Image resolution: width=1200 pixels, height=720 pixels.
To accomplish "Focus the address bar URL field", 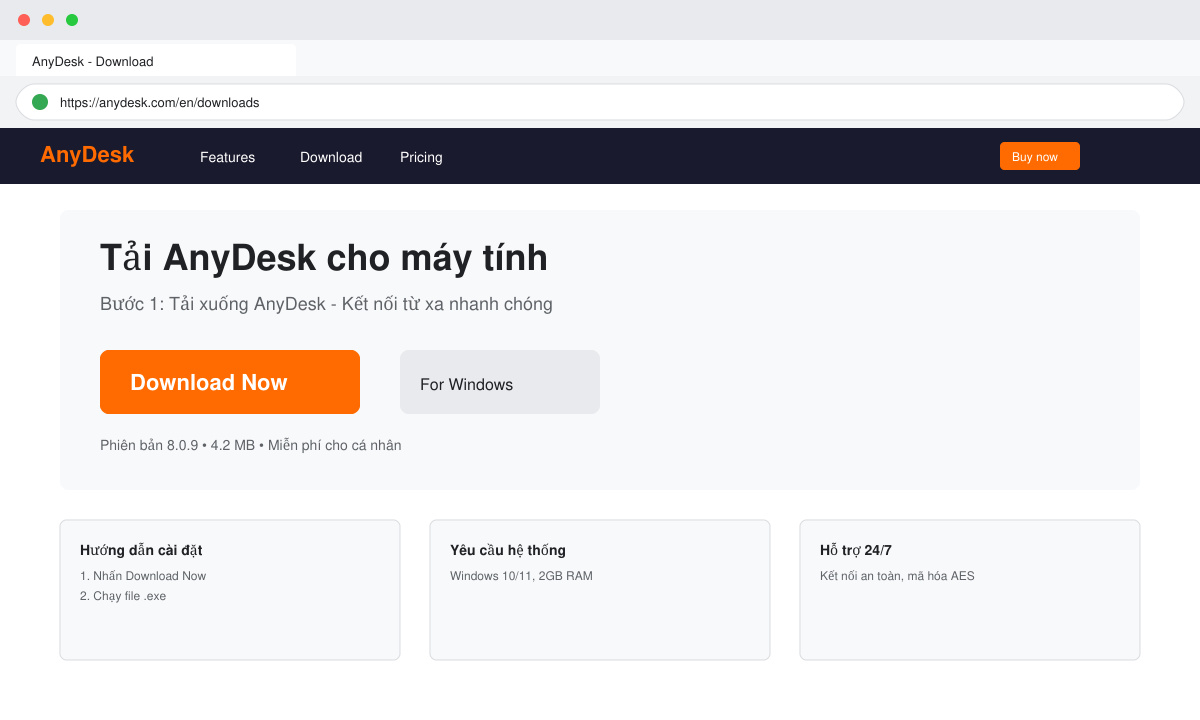I will [x=600, y=102].
